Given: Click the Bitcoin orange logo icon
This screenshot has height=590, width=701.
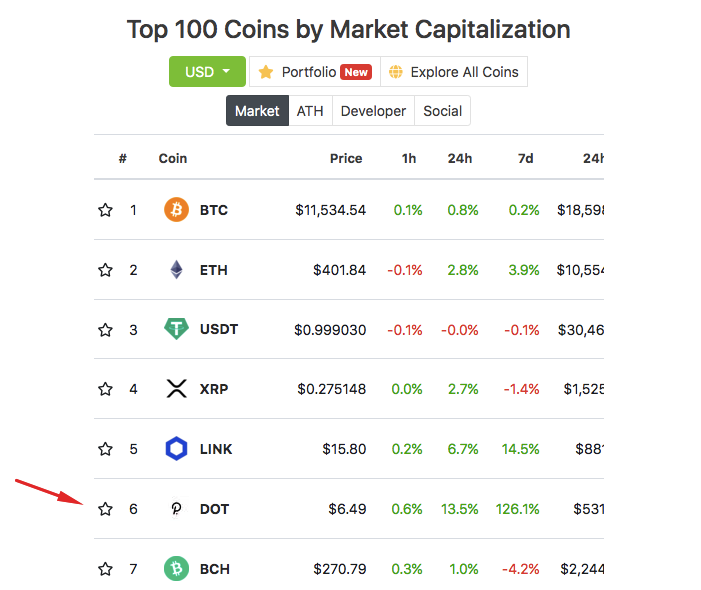Looking at the screenshot, I should 176,210.
